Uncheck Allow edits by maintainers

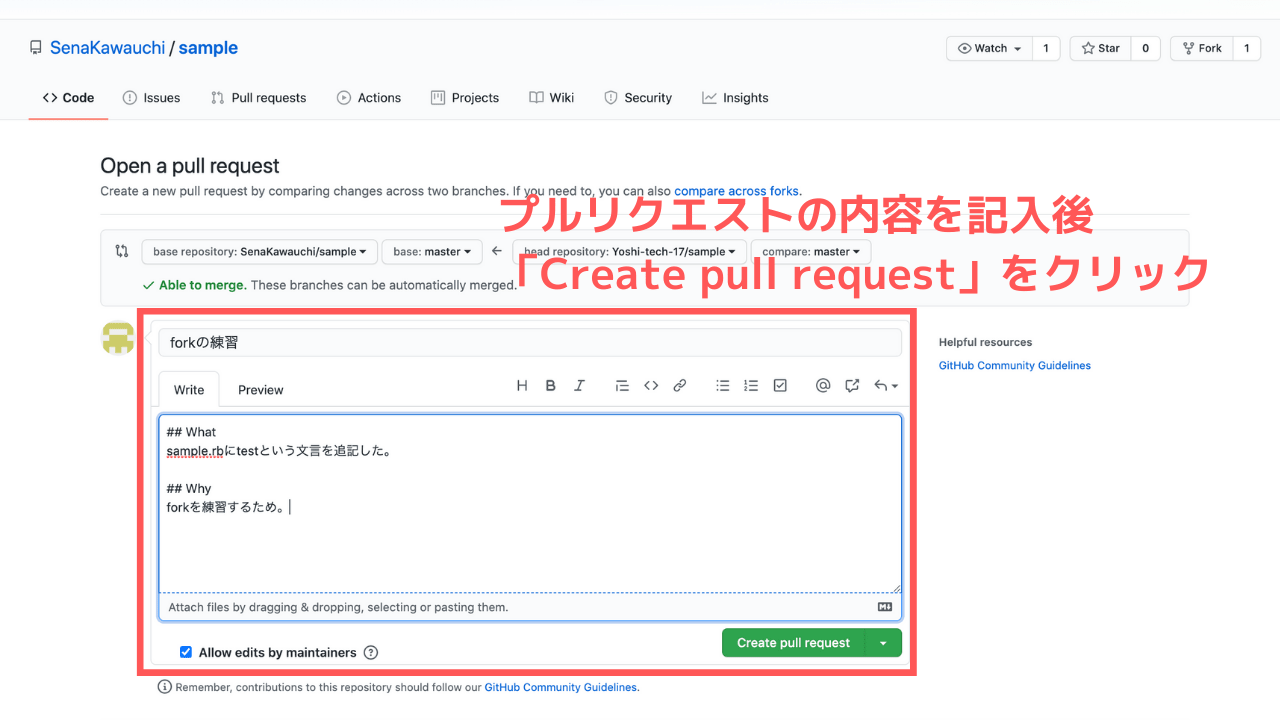[186, 652]
